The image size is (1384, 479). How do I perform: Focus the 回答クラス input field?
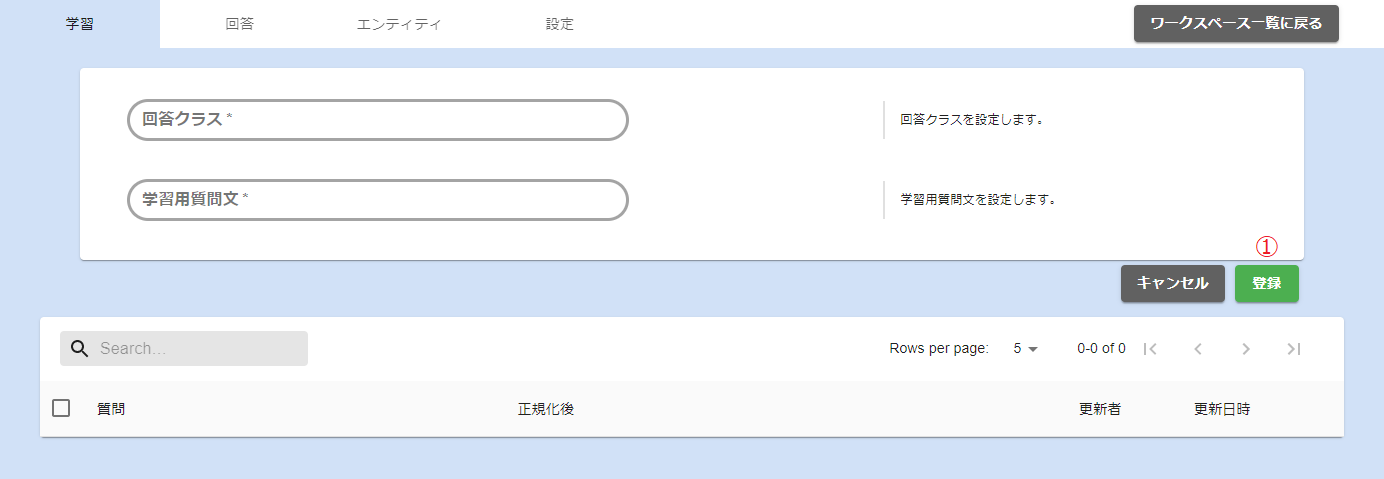[x=378, y=120]
